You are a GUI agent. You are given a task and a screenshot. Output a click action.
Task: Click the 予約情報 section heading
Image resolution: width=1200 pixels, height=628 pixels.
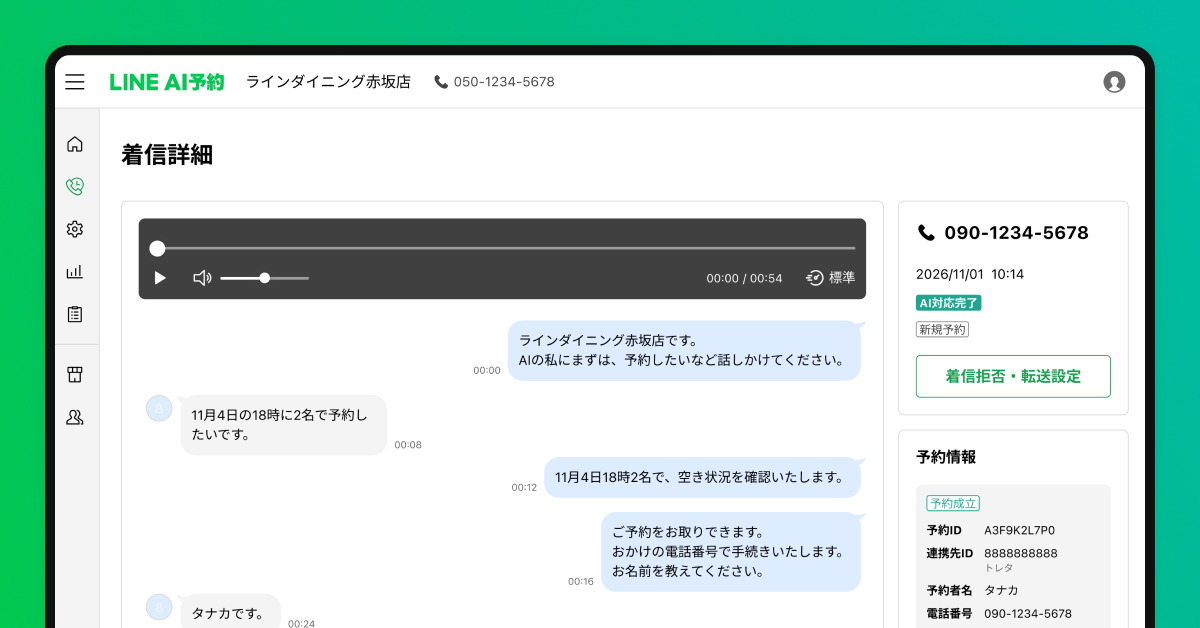[x=946, y=457]
